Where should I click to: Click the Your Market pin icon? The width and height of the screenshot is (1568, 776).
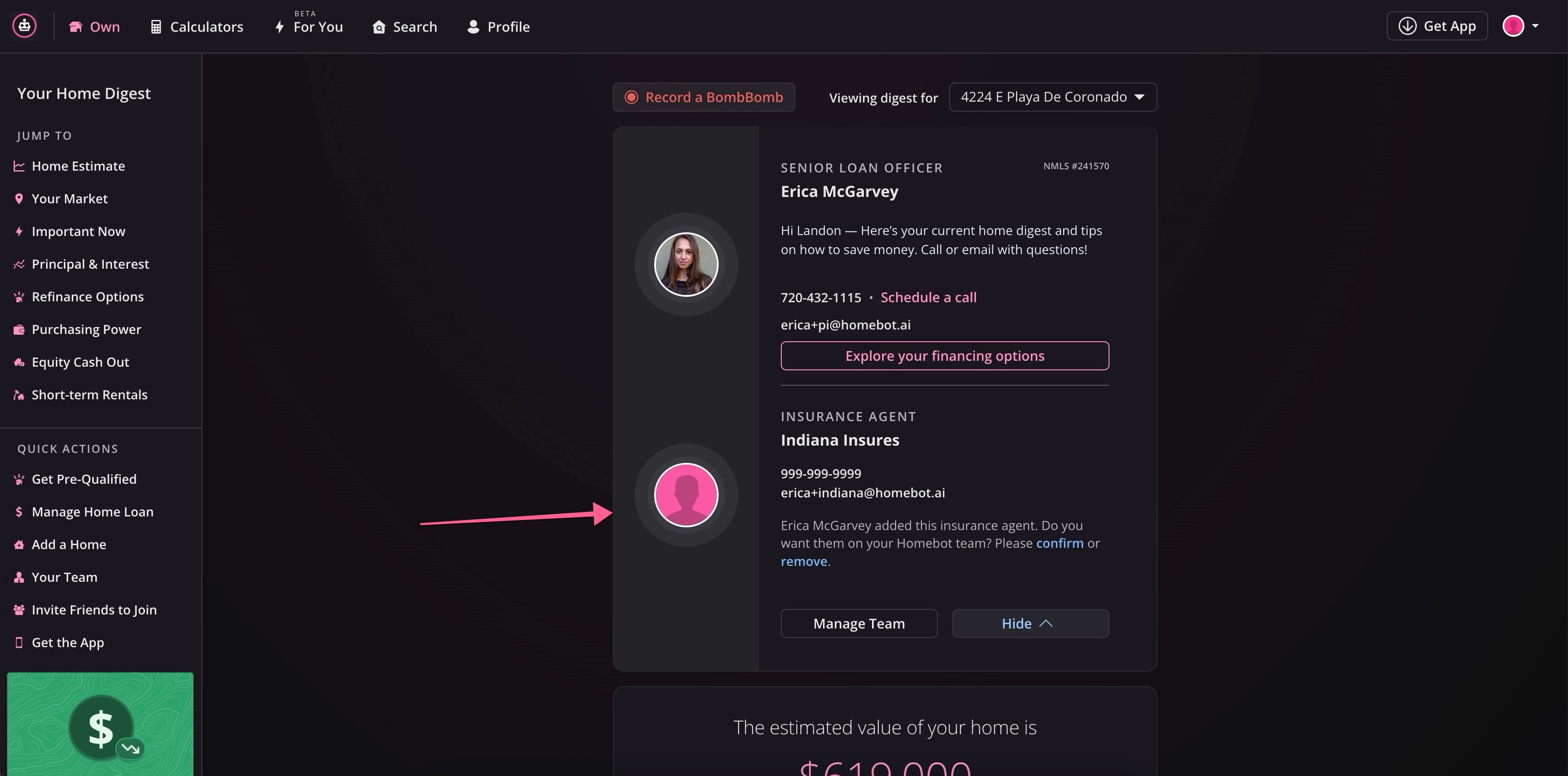19,199
